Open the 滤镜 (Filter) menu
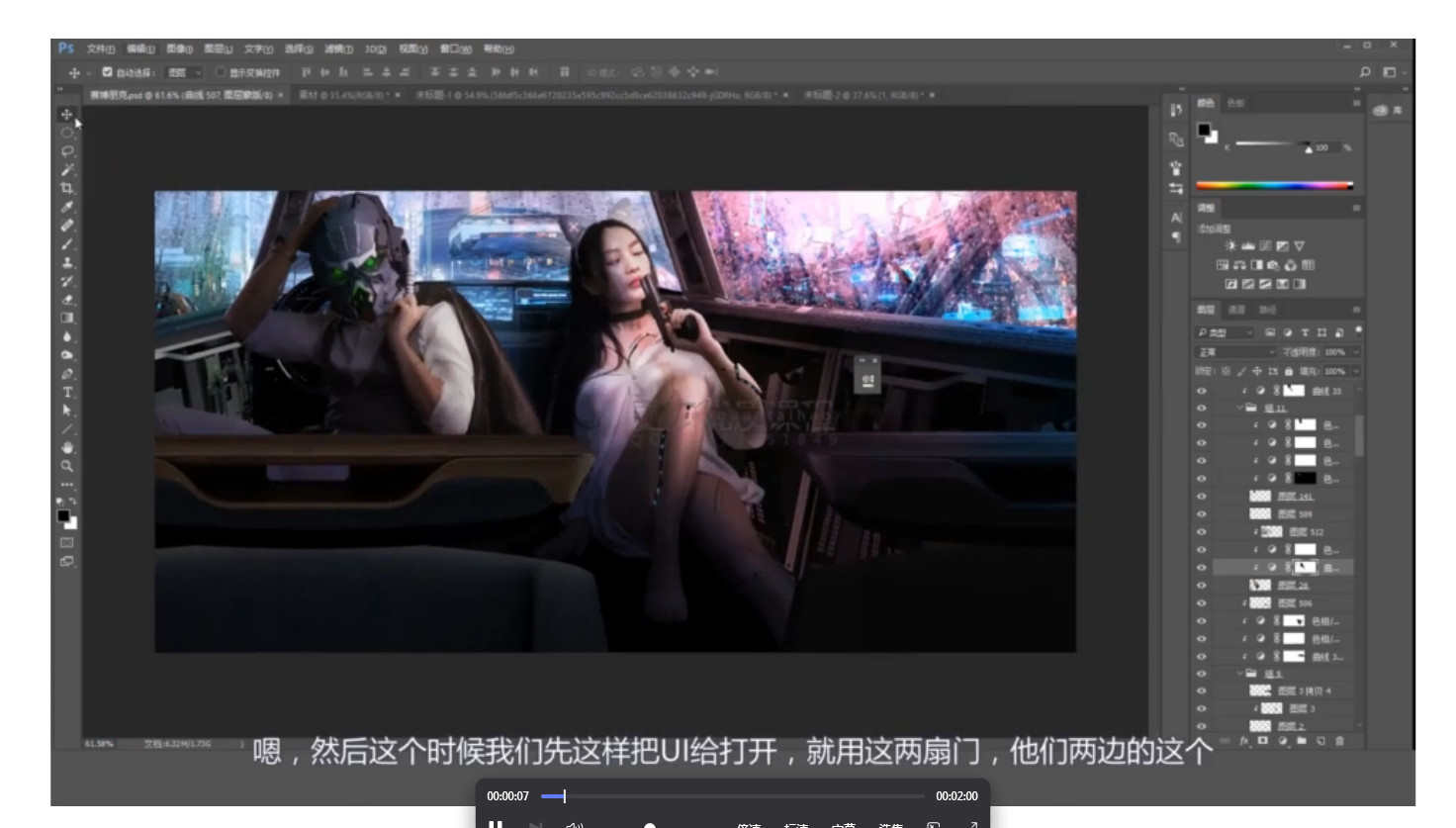The width and height of the screenshot is (1456, 828). (338, 48)
